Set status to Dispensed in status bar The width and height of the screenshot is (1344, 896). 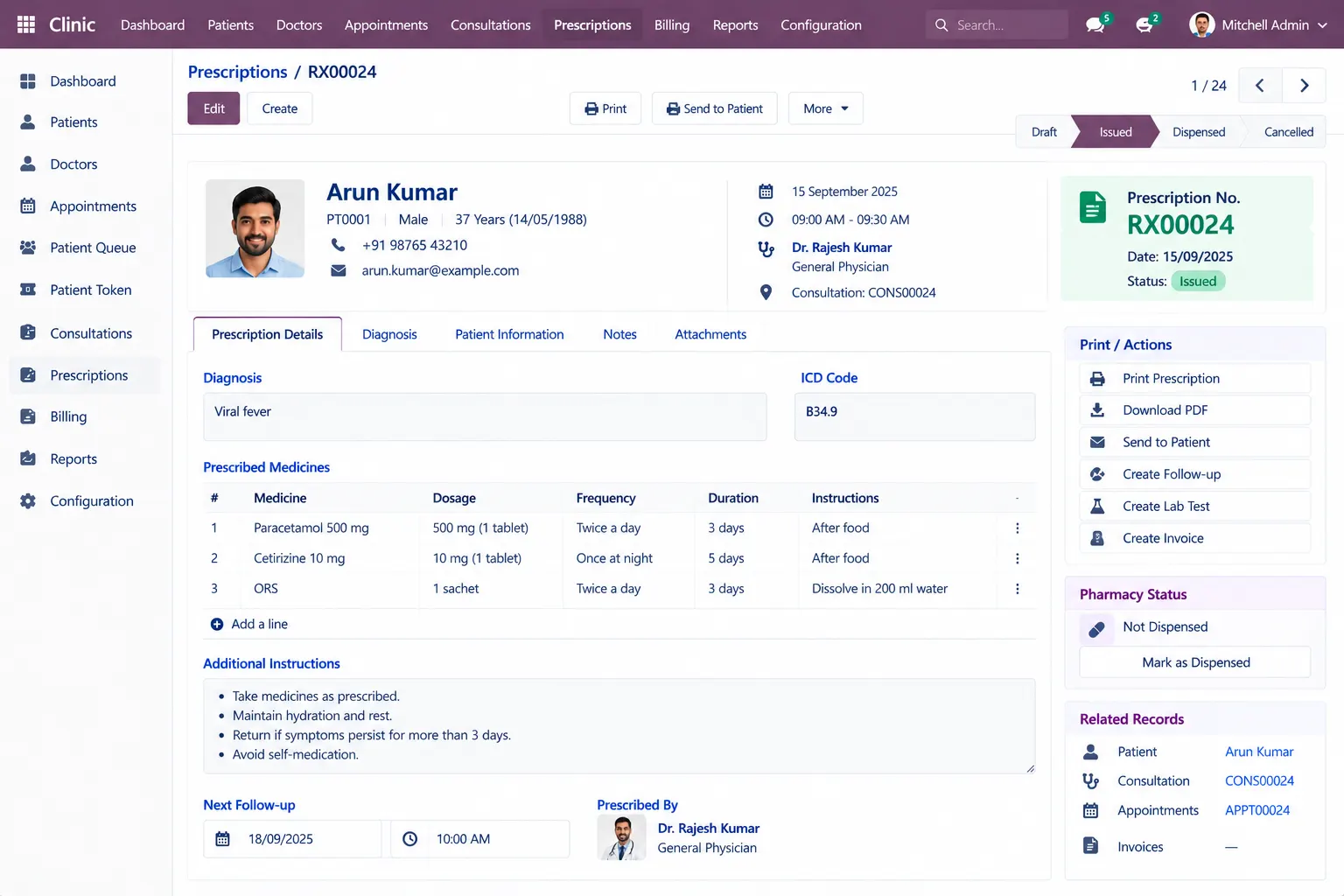click(1199, 132)
